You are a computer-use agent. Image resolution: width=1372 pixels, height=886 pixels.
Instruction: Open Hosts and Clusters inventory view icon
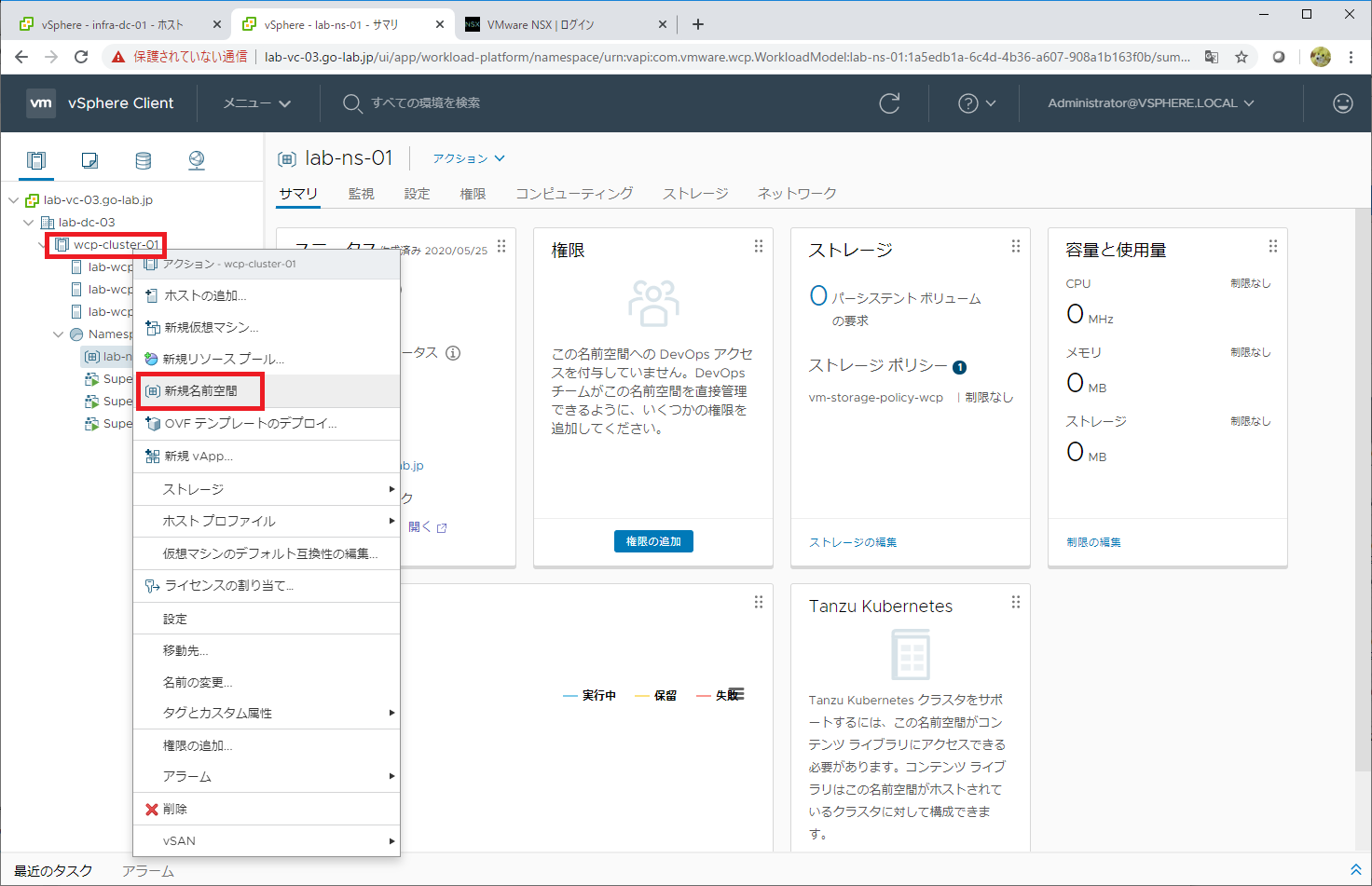36,160
